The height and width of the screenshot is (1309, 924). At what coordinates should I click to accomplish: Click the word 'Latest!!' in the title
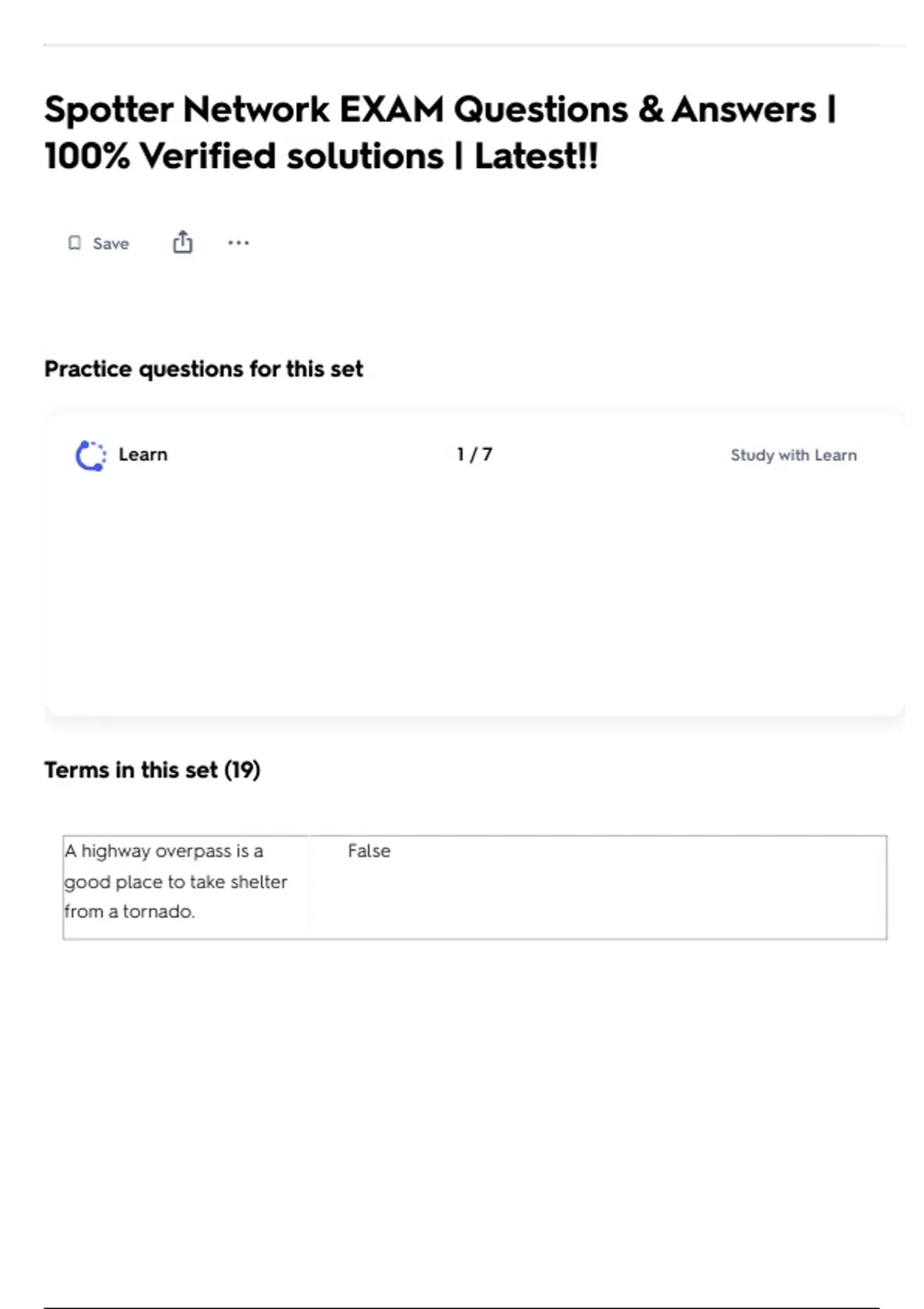click(536, 156)
